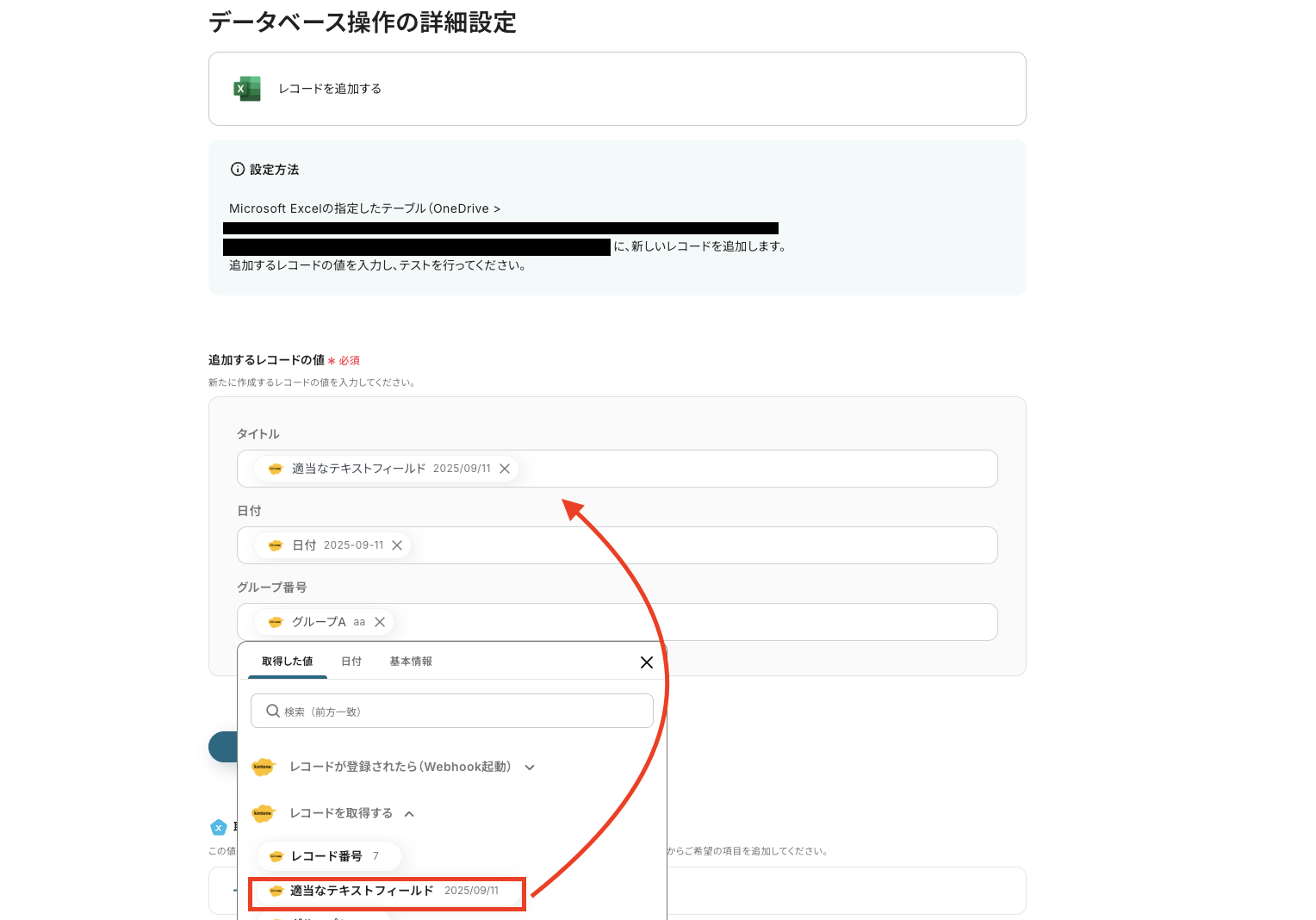Click the info icon next to 設定方法
The image size is (1316, 920).
[238, 170]
